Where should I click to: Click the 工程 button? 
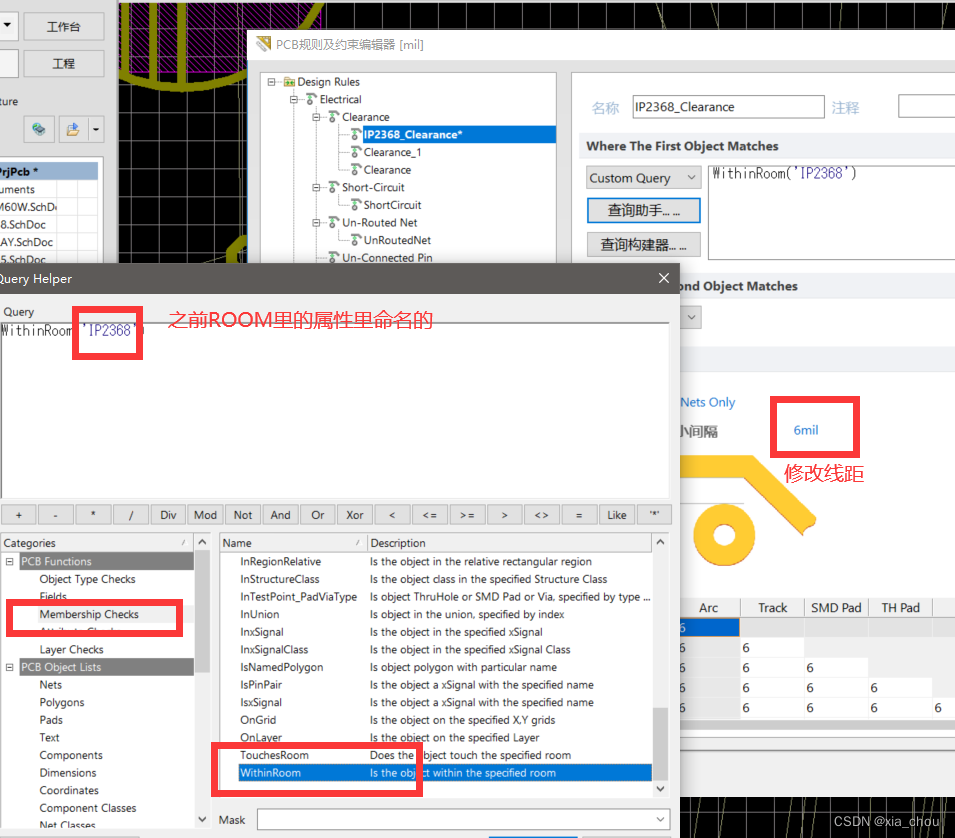64,63
